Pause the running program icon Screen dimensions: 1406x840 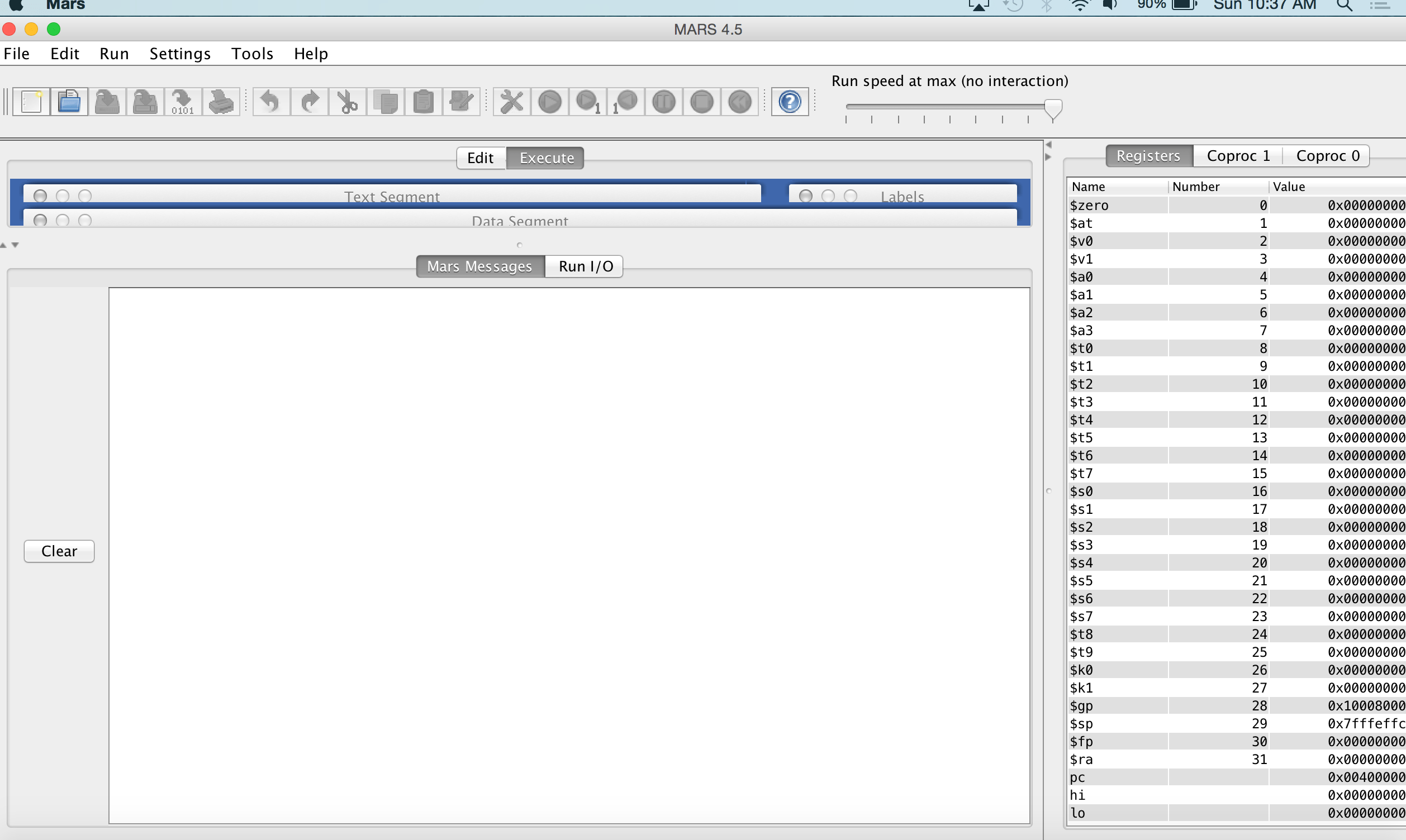point(664,102)
